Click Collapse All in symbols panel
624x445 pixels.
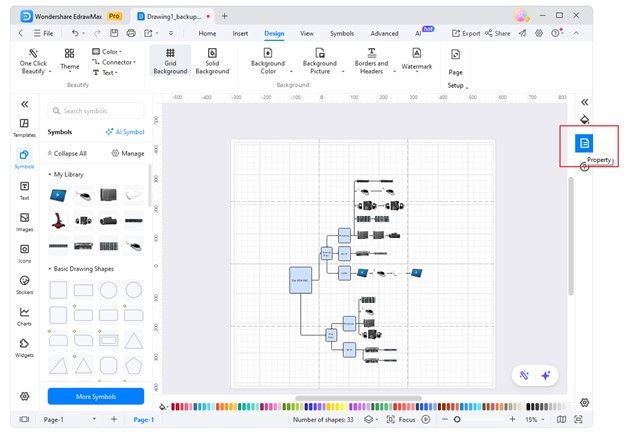tap(67, 153)
